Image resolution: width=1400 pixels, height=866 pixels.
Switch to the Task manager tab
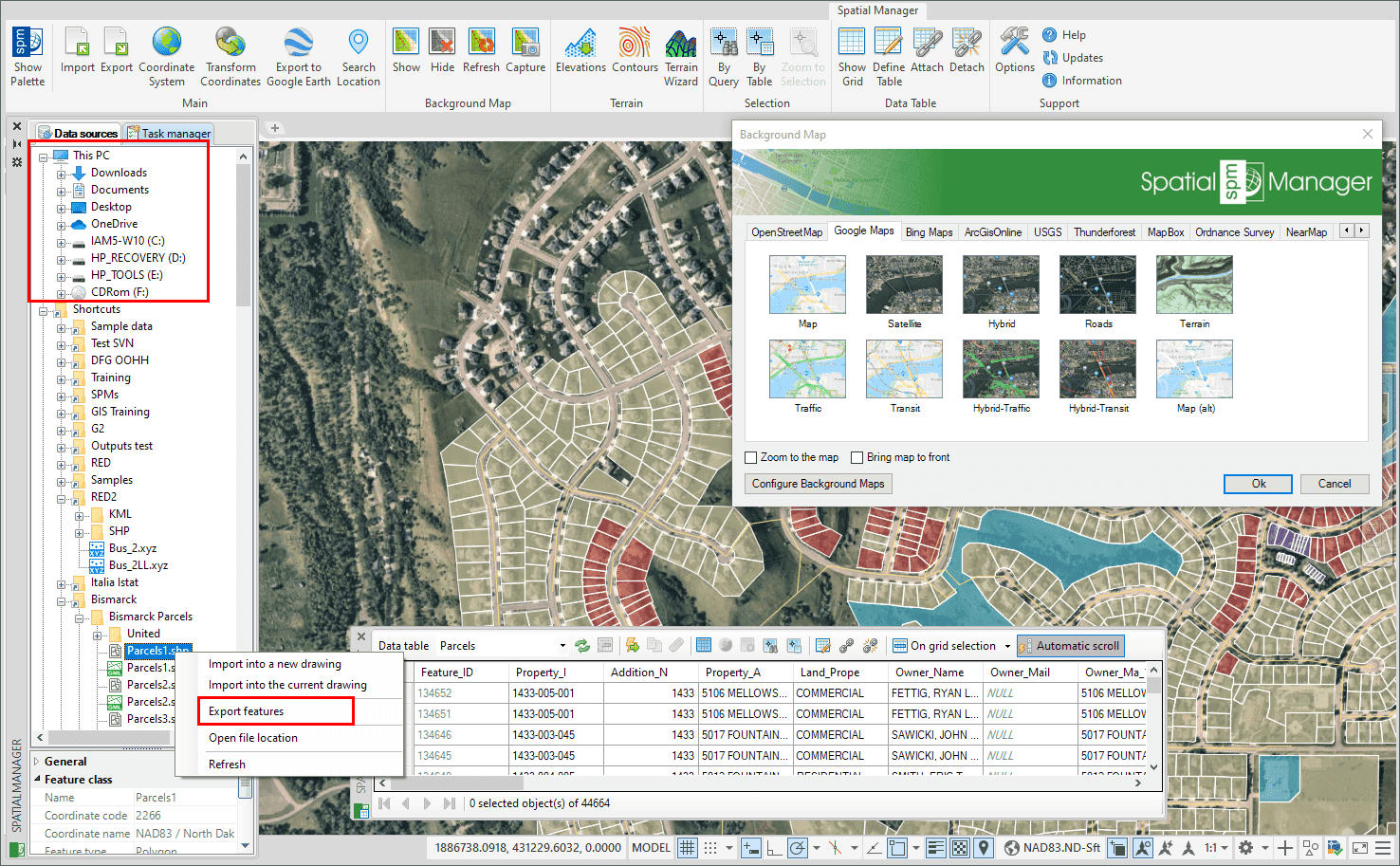point(170,133)
